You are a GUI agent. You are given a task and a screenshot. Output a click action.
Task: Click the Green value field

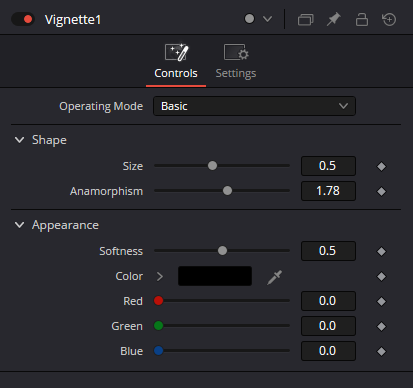pos(328,326)
